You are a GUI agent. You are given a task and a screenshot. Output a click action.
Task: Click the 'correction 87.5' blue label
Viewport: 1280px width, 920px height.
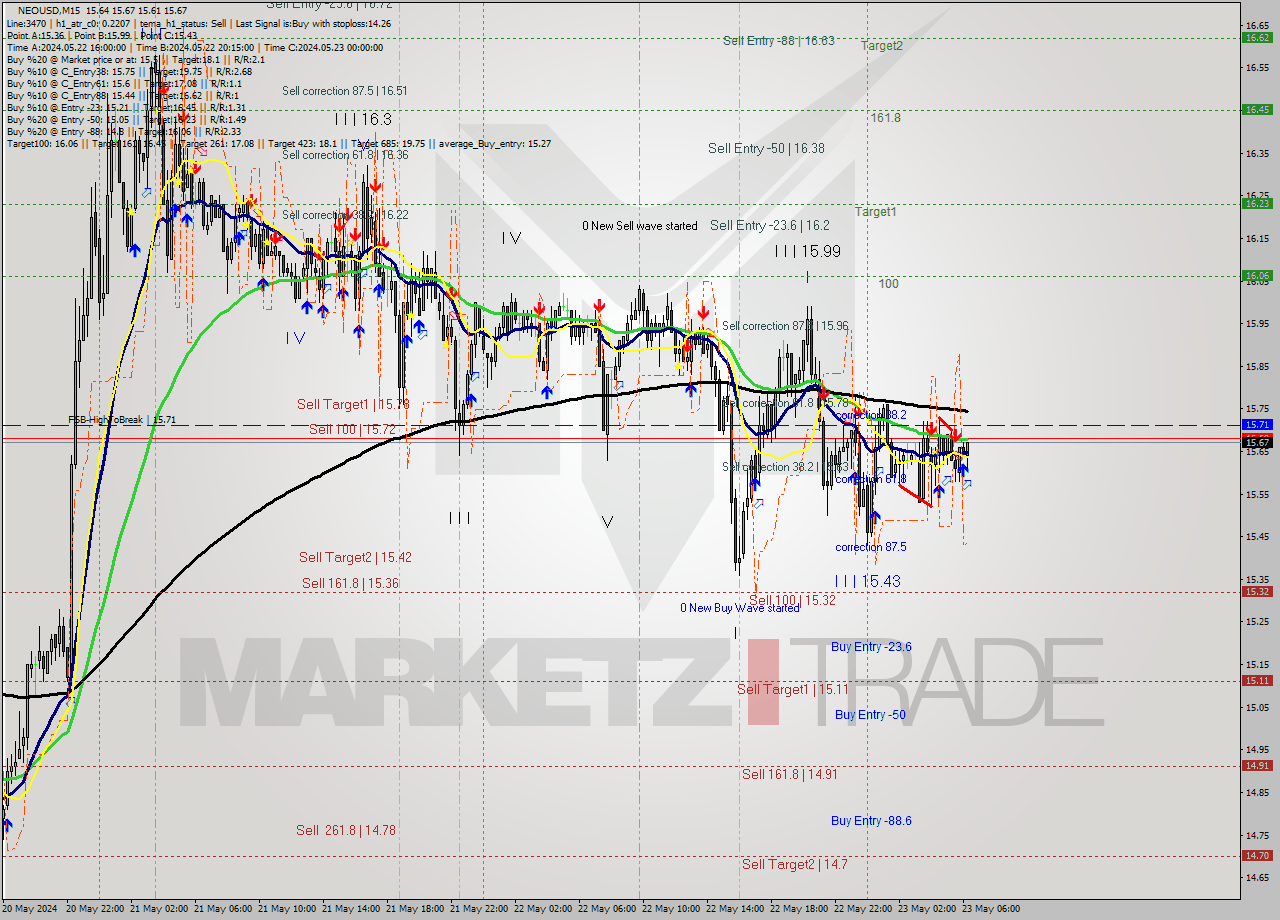(x=871, y=547)
